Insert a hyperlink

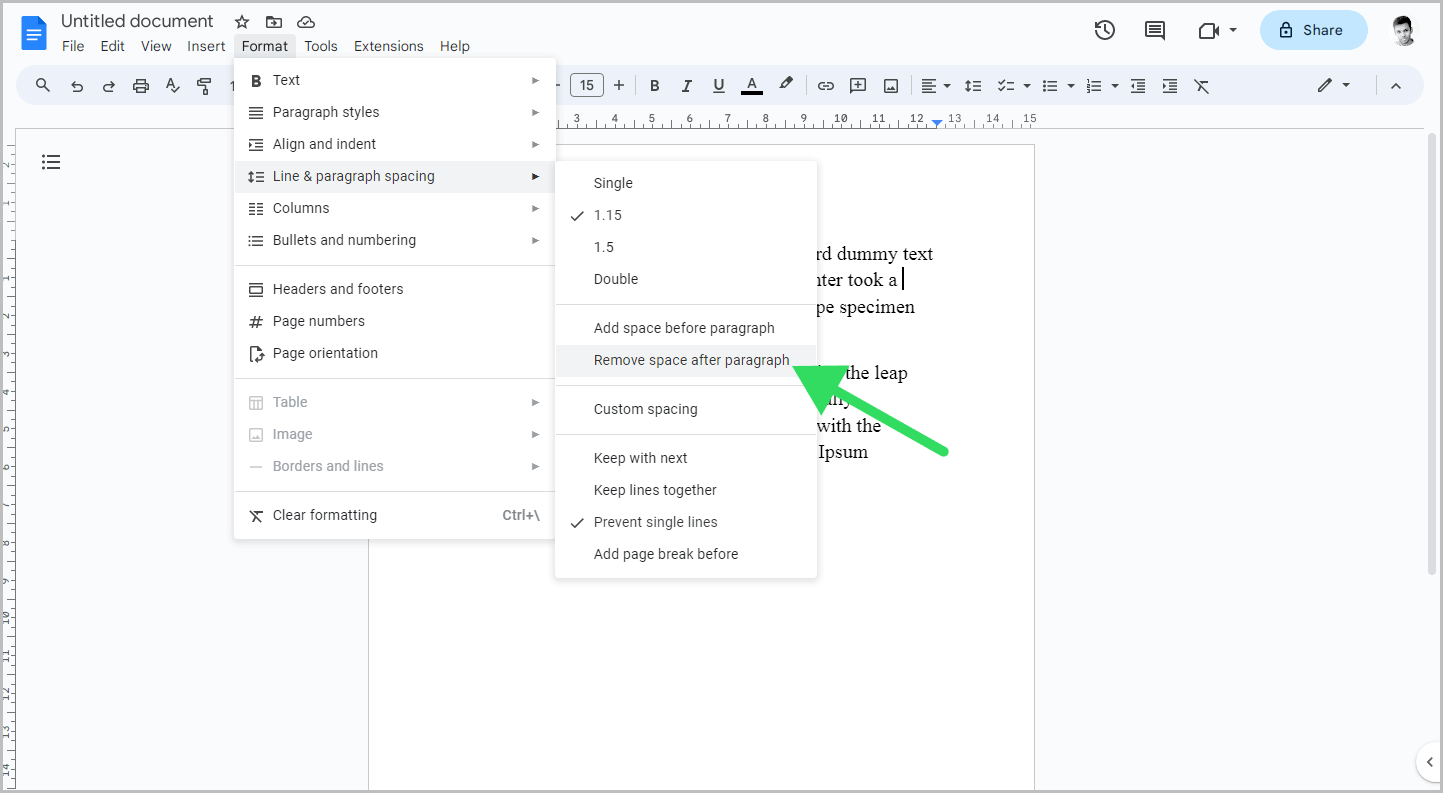click(826, 85)
